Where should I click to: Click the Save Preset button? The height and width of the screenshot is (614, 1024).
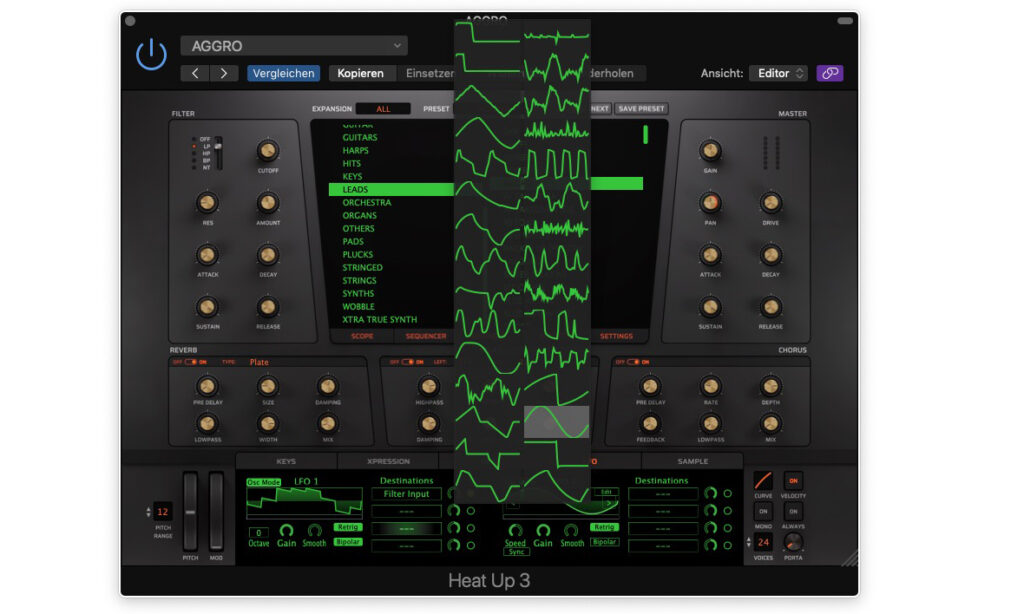(640, 109)
